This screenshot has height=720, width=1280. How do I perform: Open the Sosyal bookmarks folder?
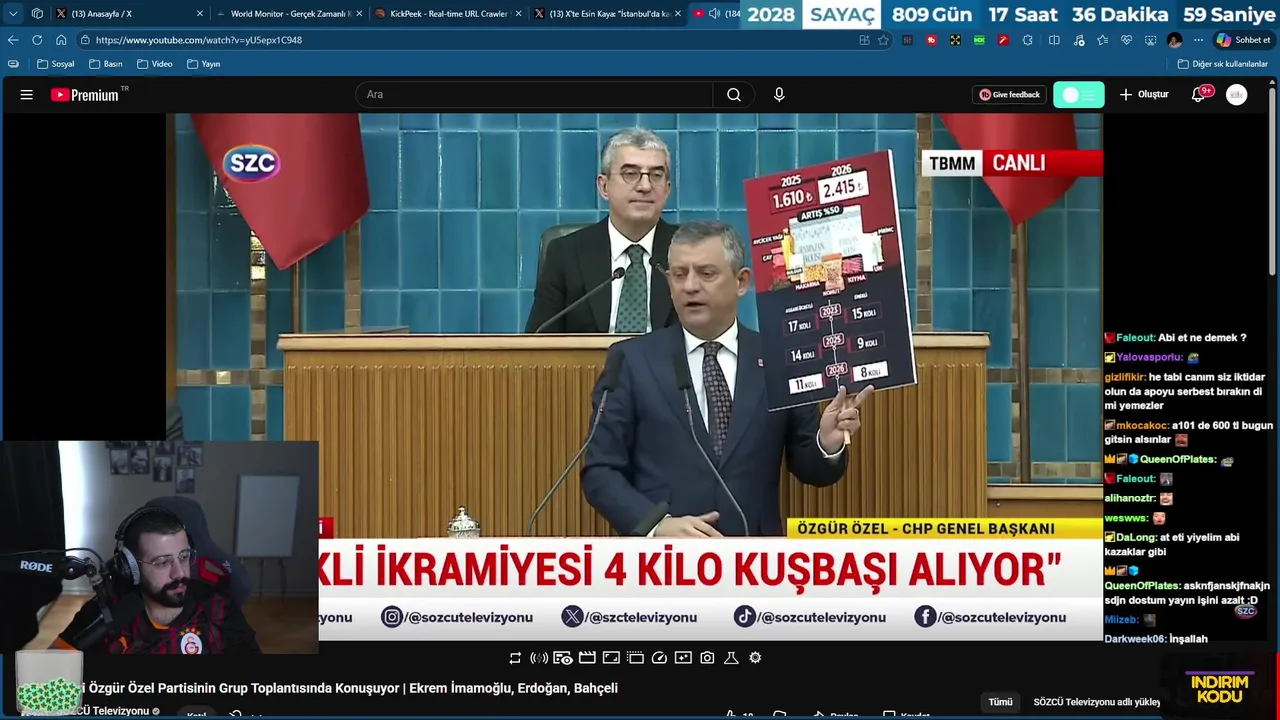click(56, 64)
